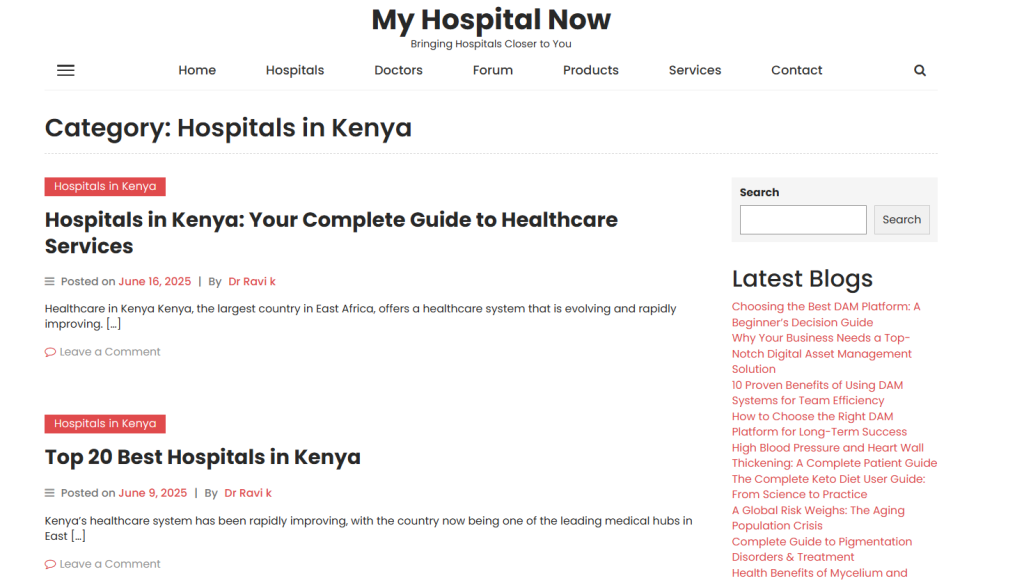Click comment bubble icon under first post

50,352
